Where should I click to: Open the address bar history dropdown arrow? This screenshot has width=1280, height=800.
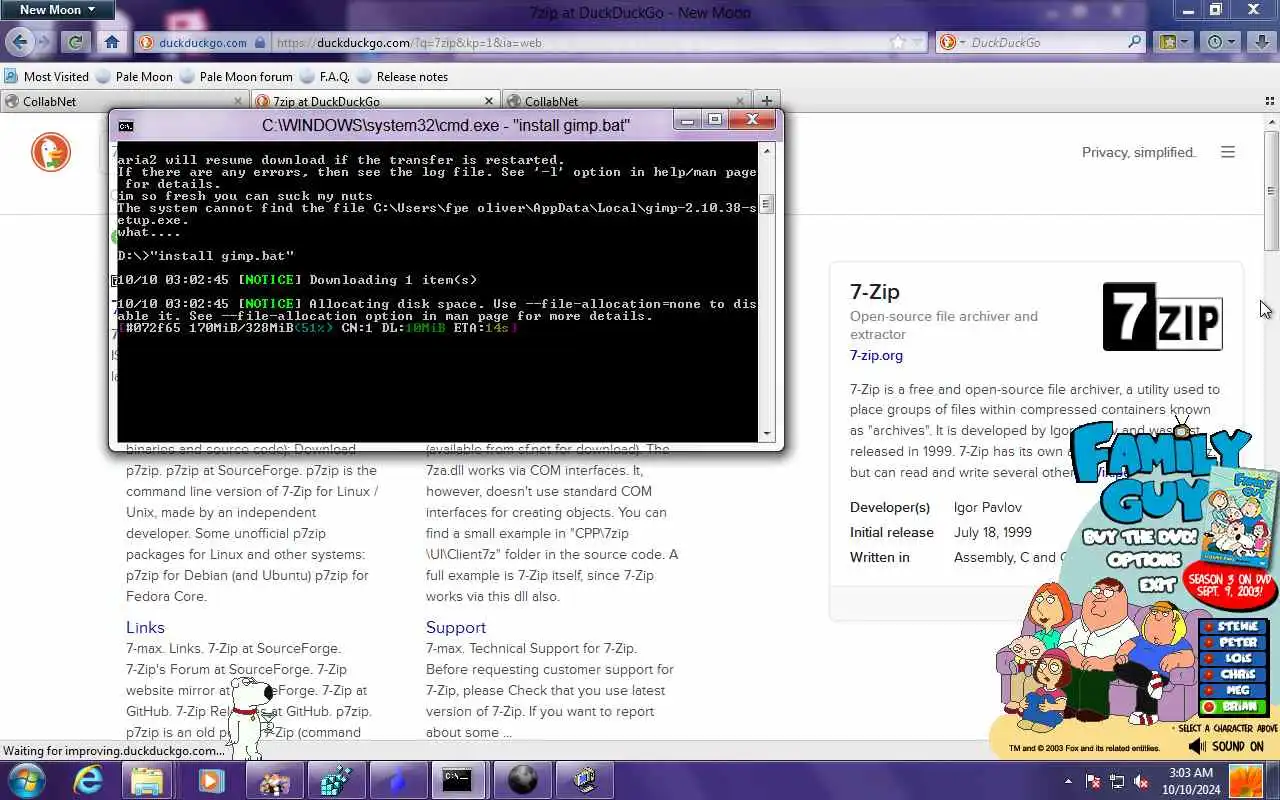tap(917, 42)
